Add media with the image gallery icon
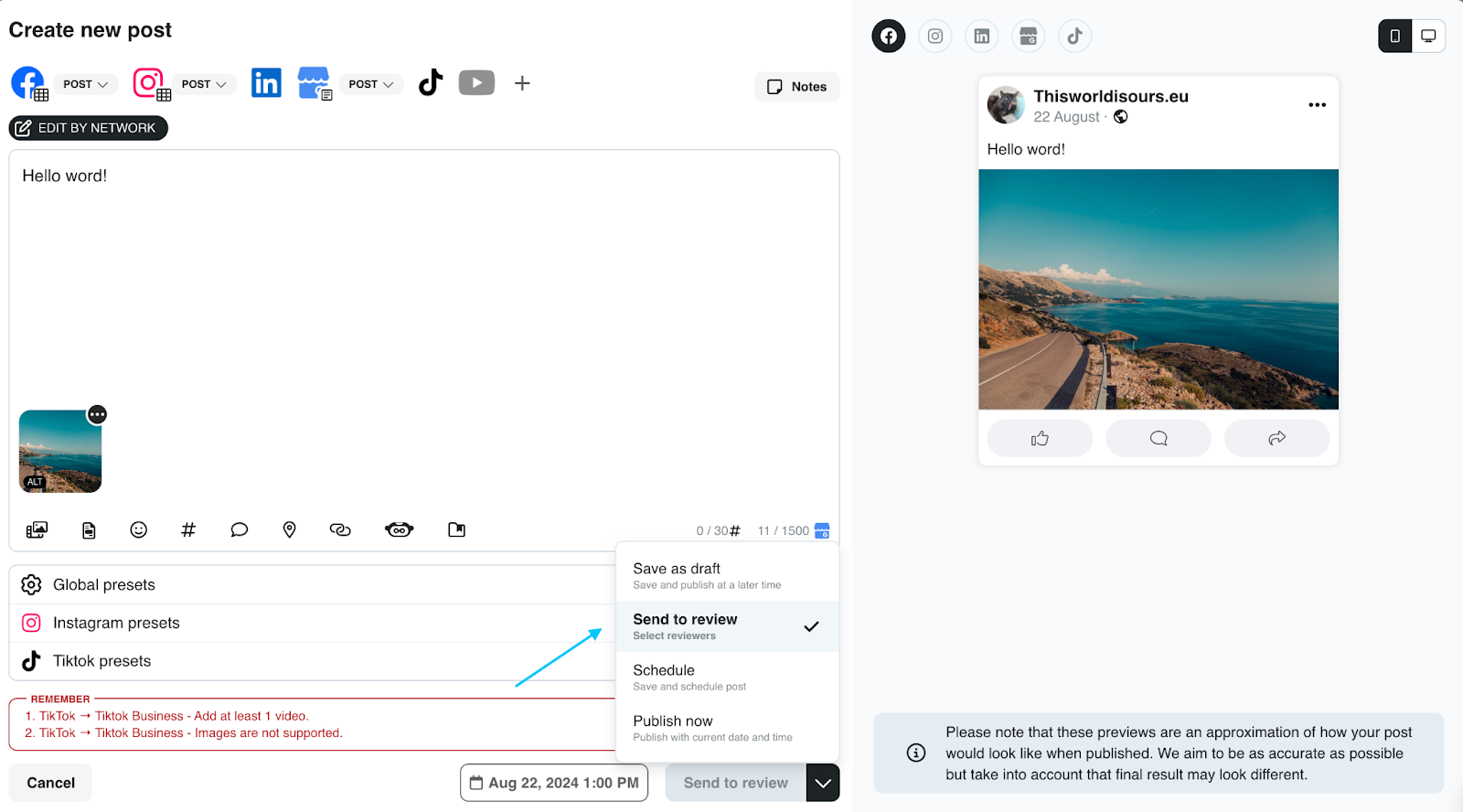The width and height of the screenshot is (1463, 812). (37, 530)
